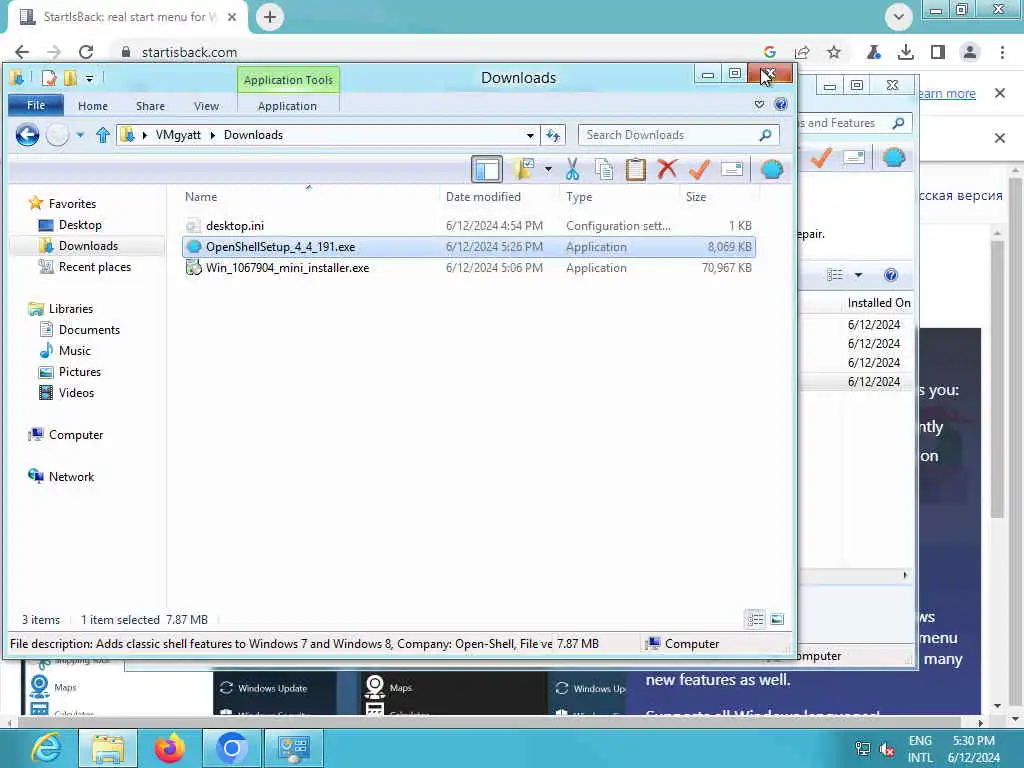
Task: Open Firefox from the taskbar
Action: pos(170,748)
